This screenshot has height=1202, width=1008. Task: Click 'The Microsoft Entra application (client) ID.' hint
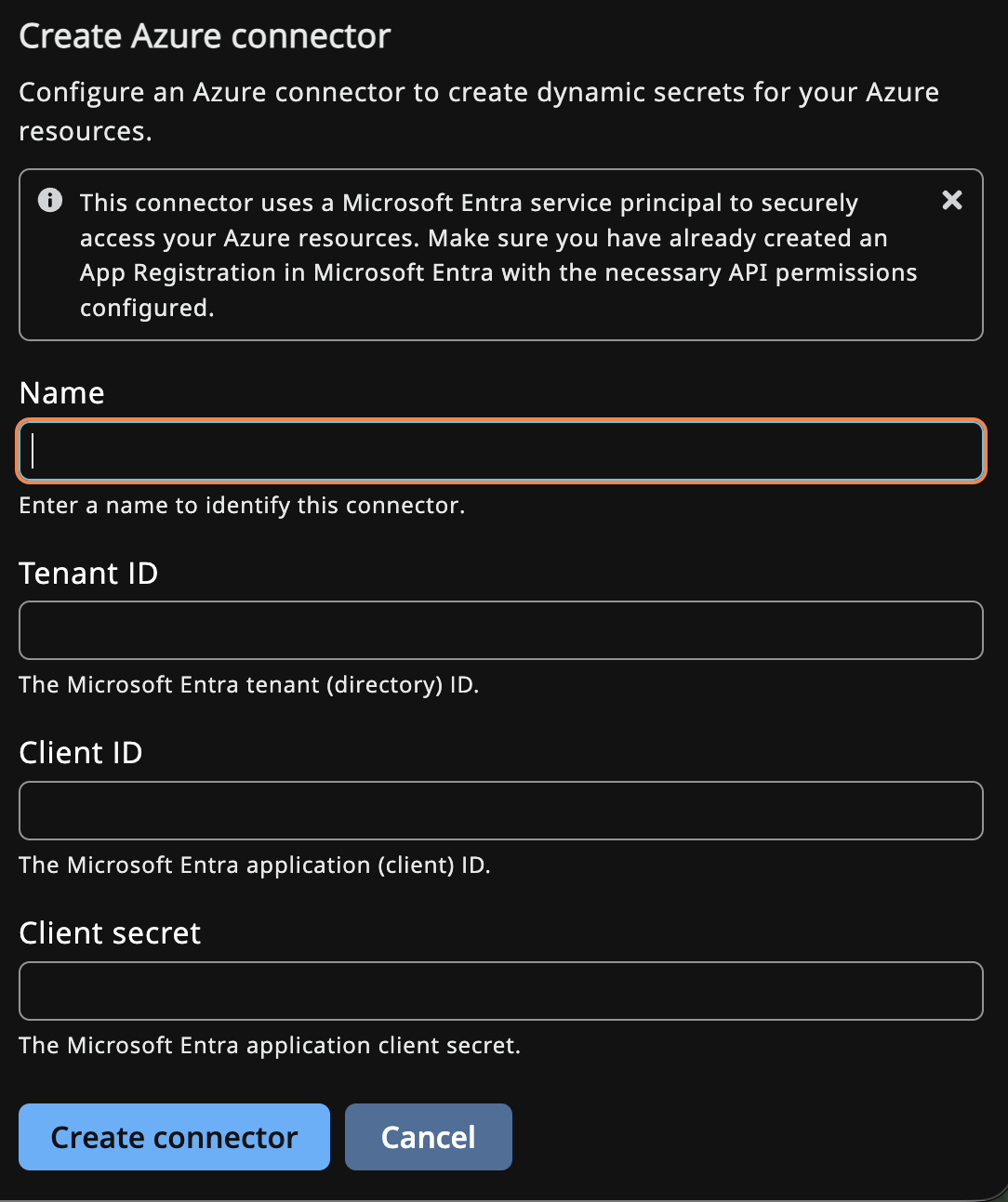click(255, 865)
